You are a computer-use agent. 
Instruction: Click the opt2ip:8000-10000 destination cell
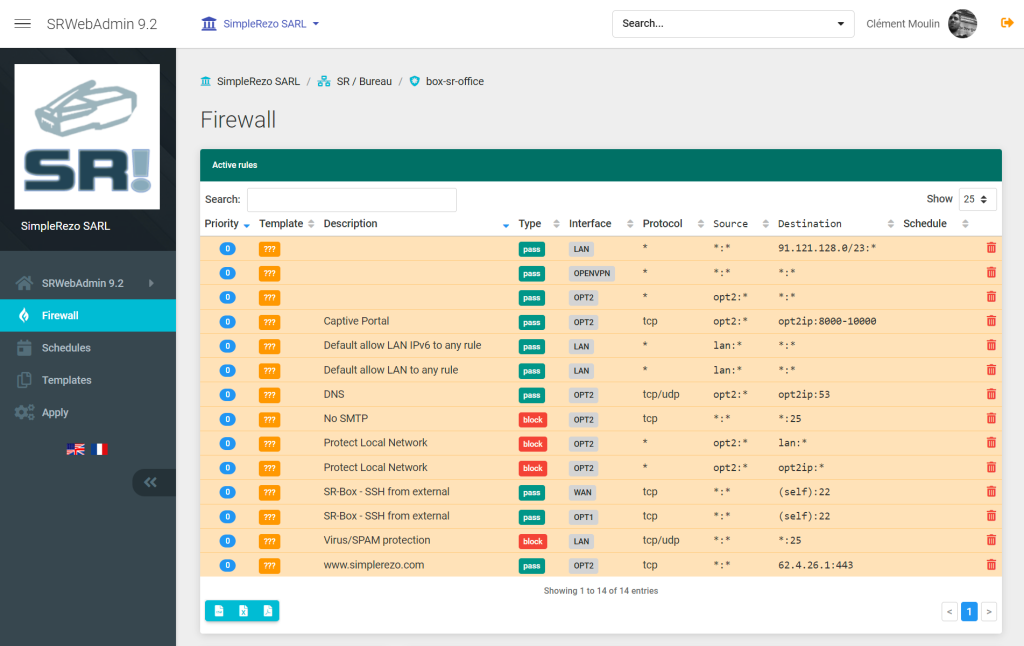coord(827,321)
